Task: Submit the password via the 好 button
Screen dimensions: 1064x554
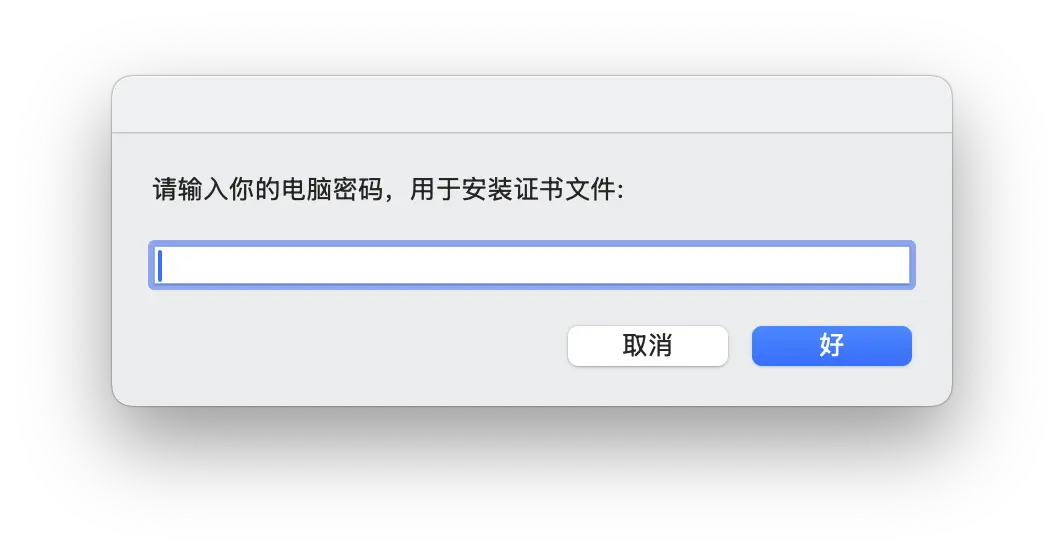Action: 831,346
